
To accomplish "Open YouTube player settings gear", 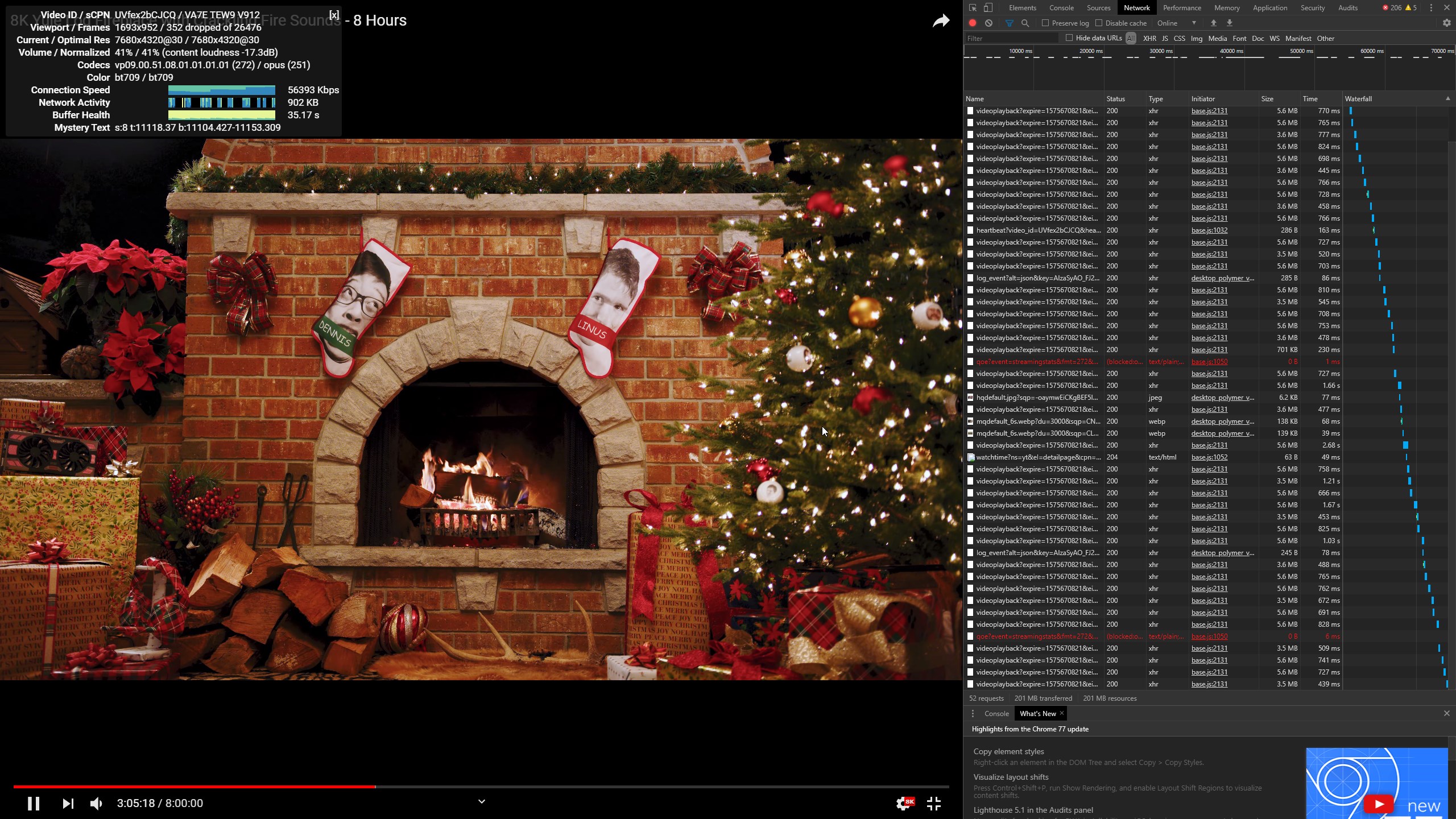I will click(x=903, y=804).
